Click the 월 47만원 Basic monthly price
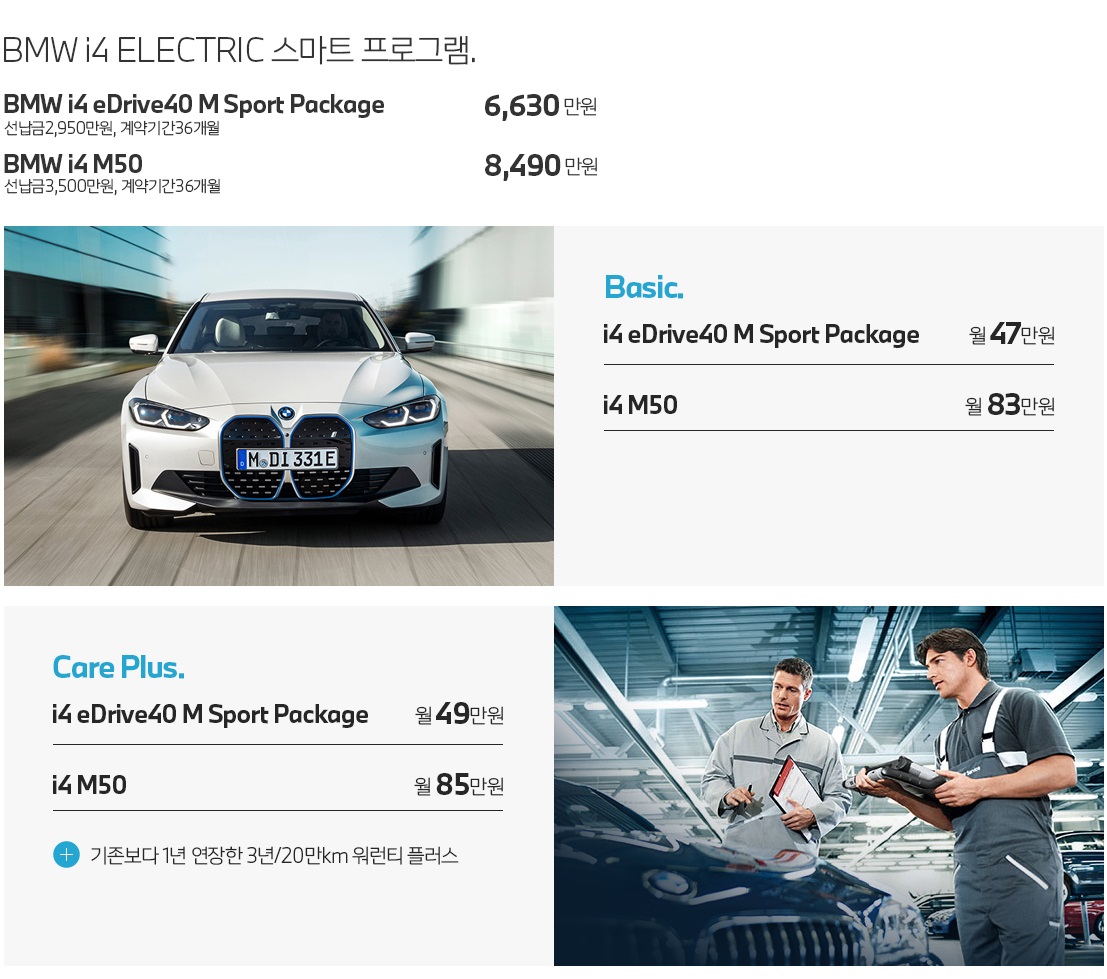 tap(1012, 334)
